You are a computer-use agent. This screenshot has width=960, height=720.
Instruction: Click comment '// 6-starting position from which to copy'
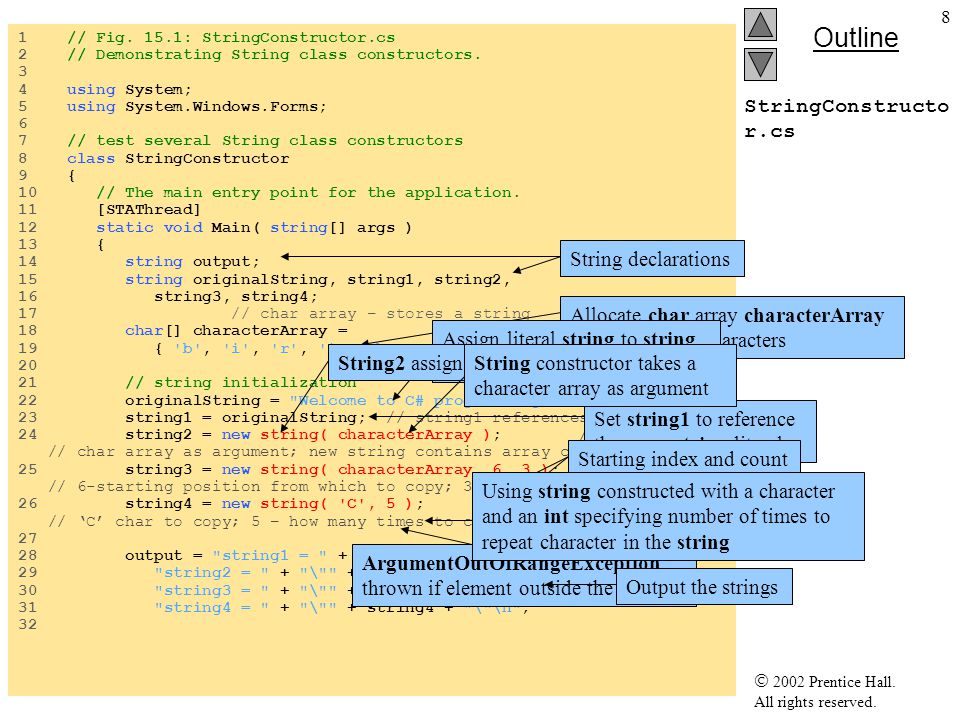pyautogui.click(x=250, y=487)
